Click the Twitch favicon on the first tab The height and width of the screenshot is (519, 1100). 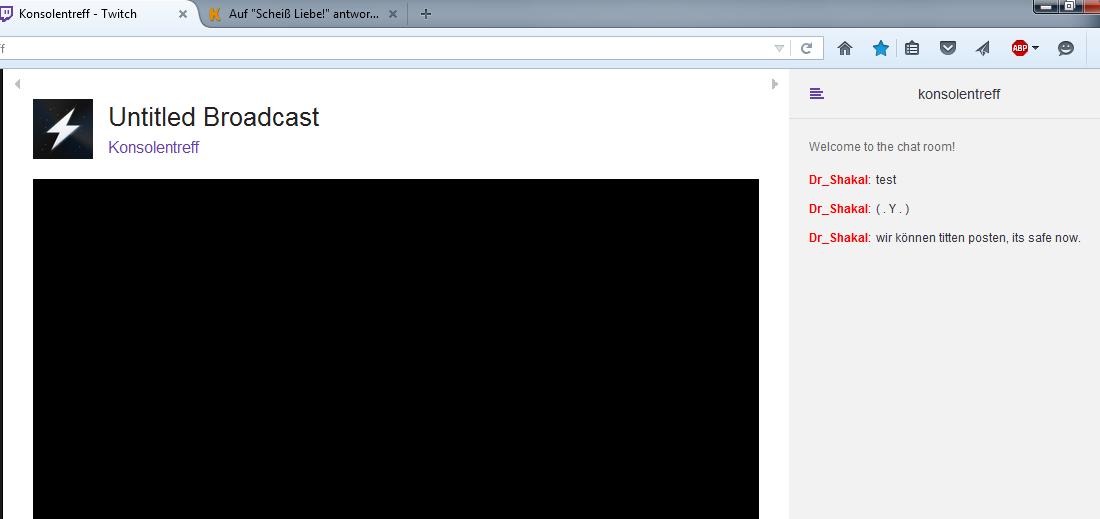pos(6,14)
